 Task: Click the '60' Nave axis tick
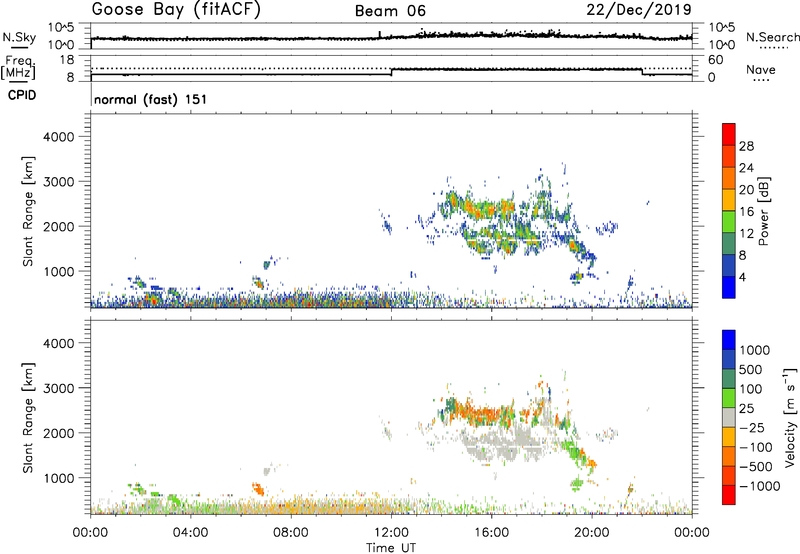715,60
